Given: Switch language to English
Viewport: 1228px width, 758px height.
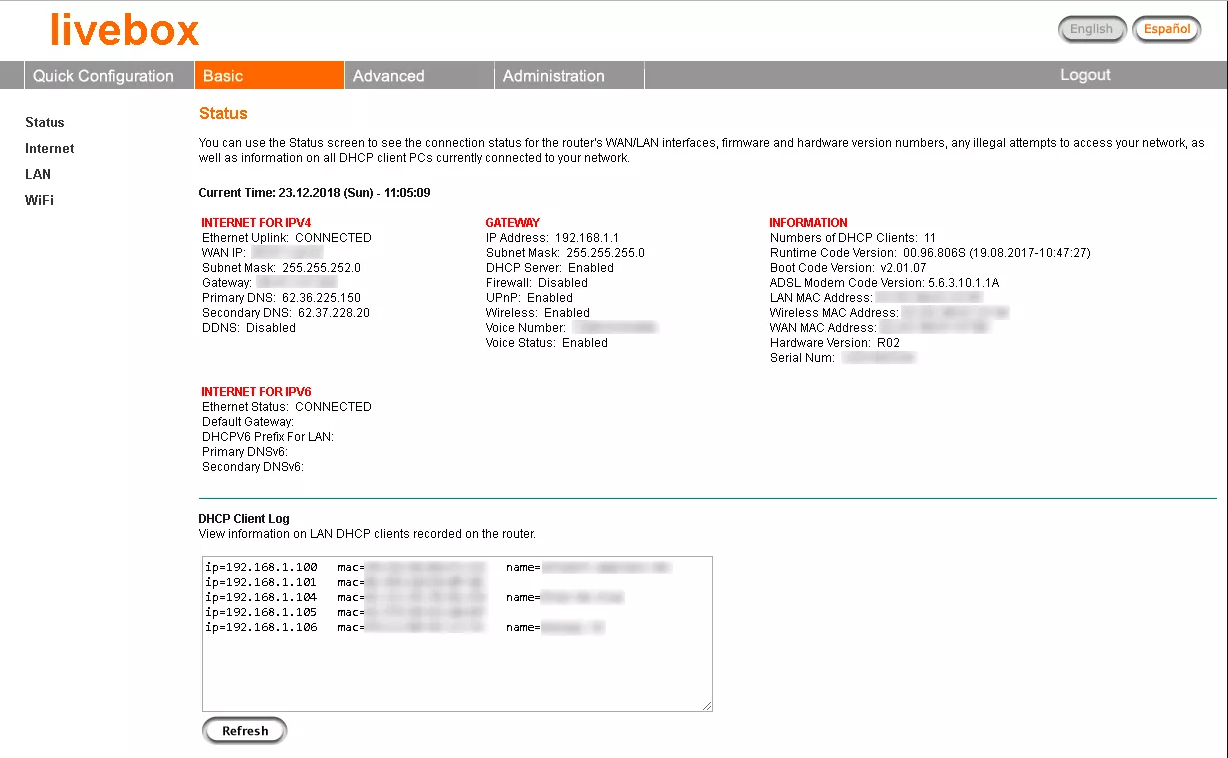Looking at the screenshot, I should point(1092,29).
